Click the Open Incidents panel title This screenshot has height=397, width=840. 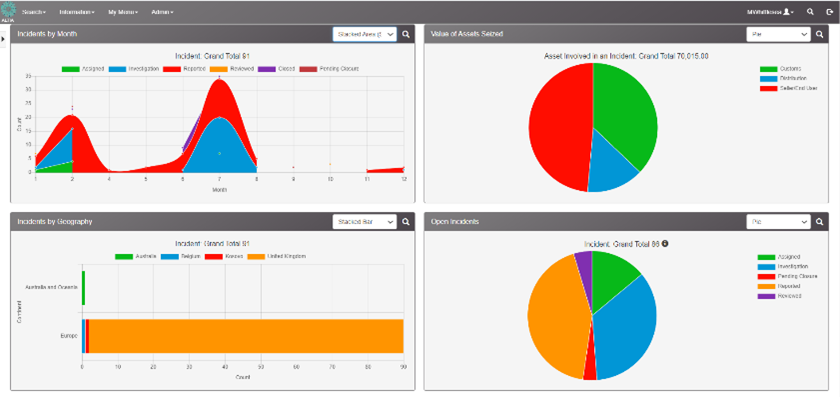(455, 221)
